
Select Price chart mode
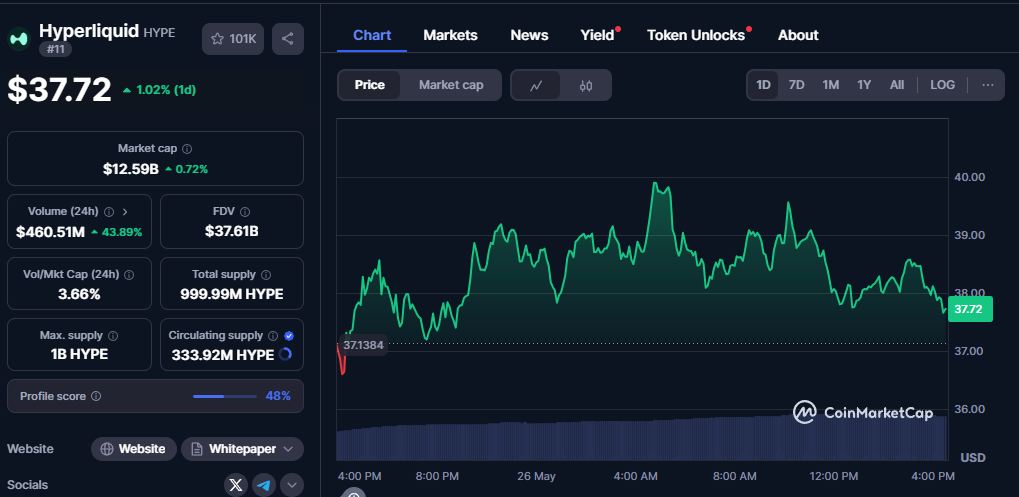[x=370, y=85]
